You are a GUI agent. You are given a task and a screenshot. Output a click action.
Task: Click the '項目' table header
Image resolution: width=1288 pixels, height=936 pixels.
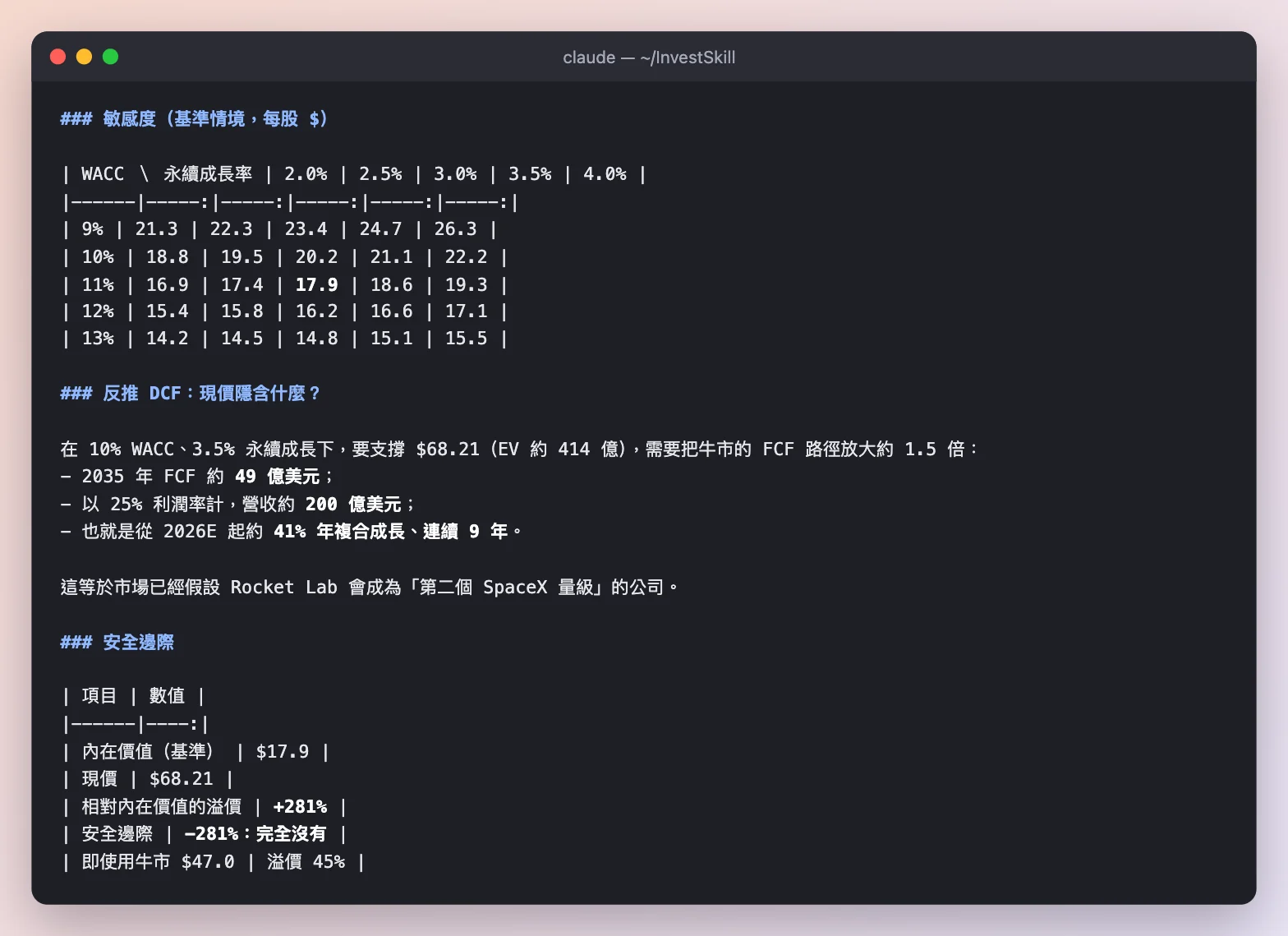coord(99,696)
